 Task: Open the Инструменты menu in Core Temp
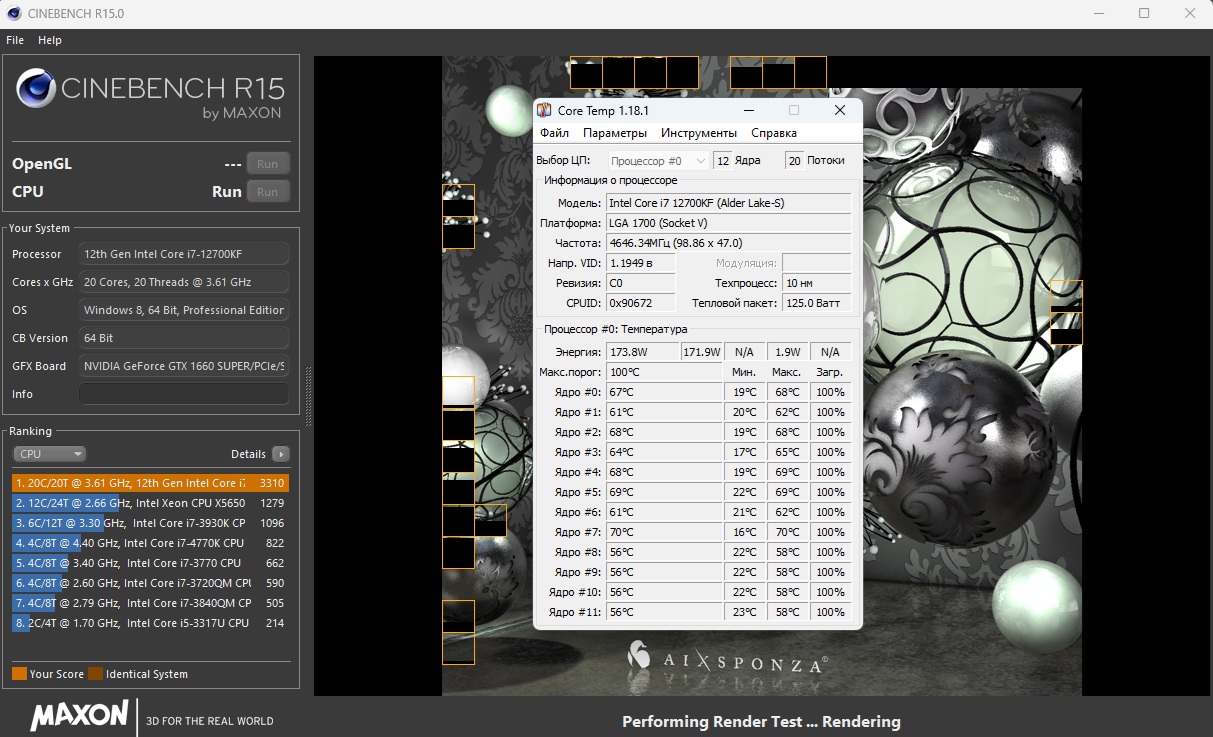click(699, 133)
